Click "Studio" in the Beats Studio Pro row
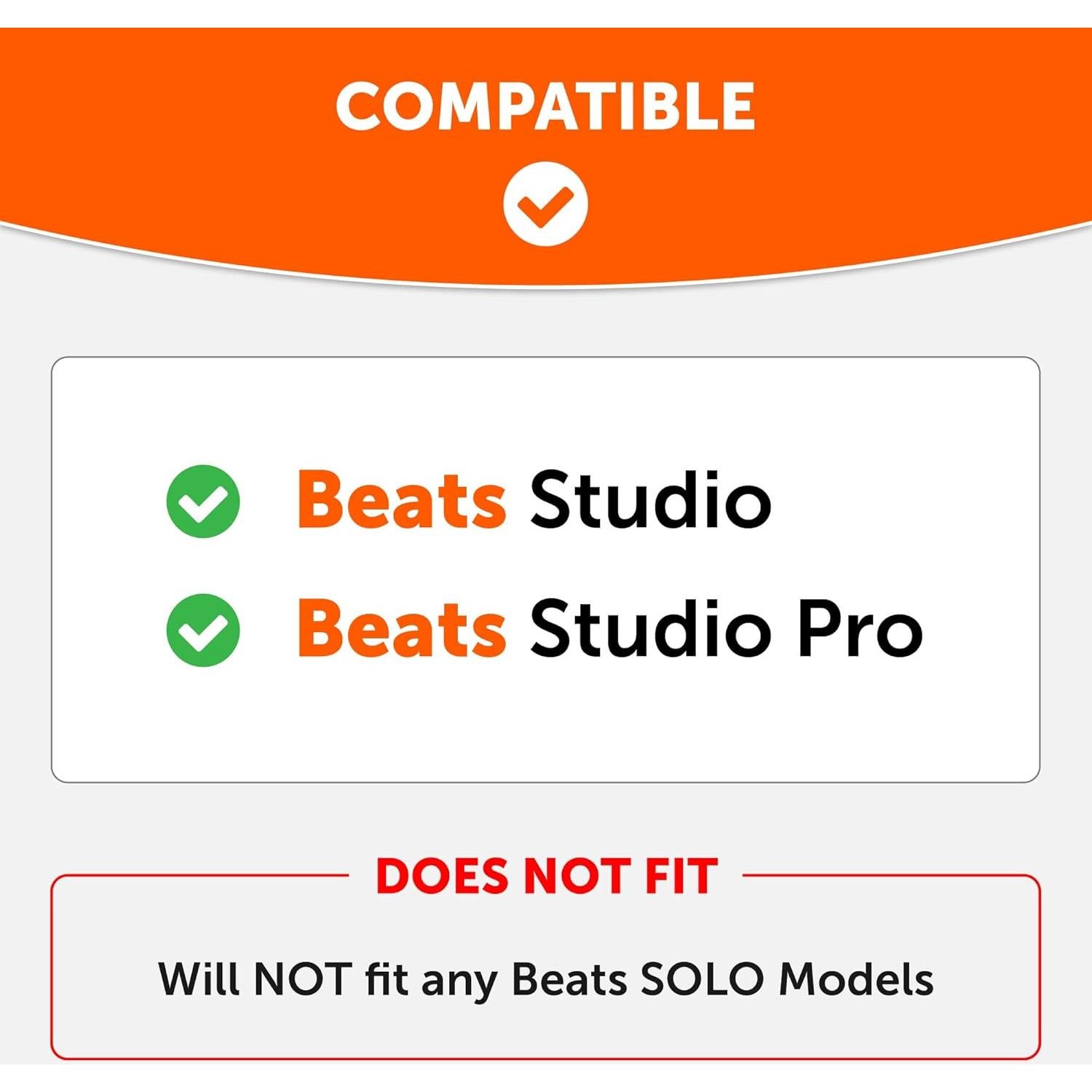The image size is (1092, 1092). [x=650, y=628]
